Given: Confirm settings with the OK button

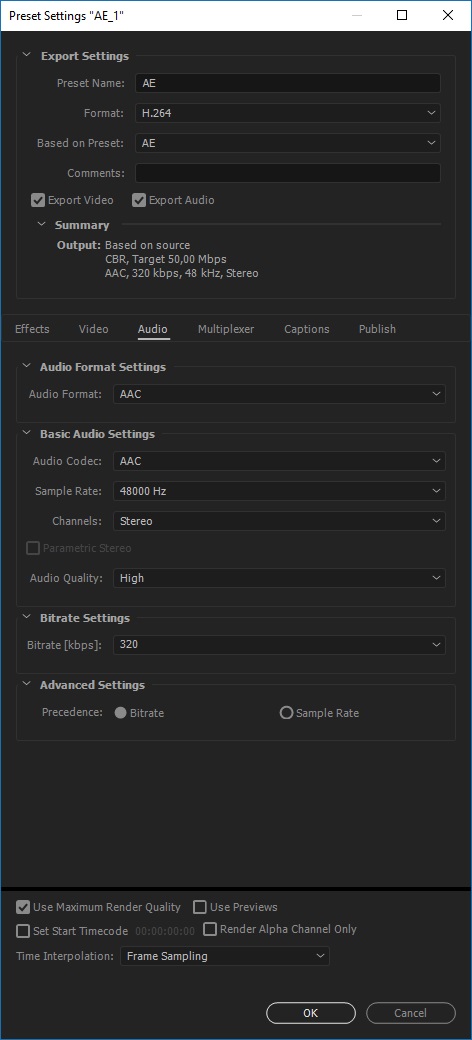Looking at the screenshot, I should tap(311, 1013).
